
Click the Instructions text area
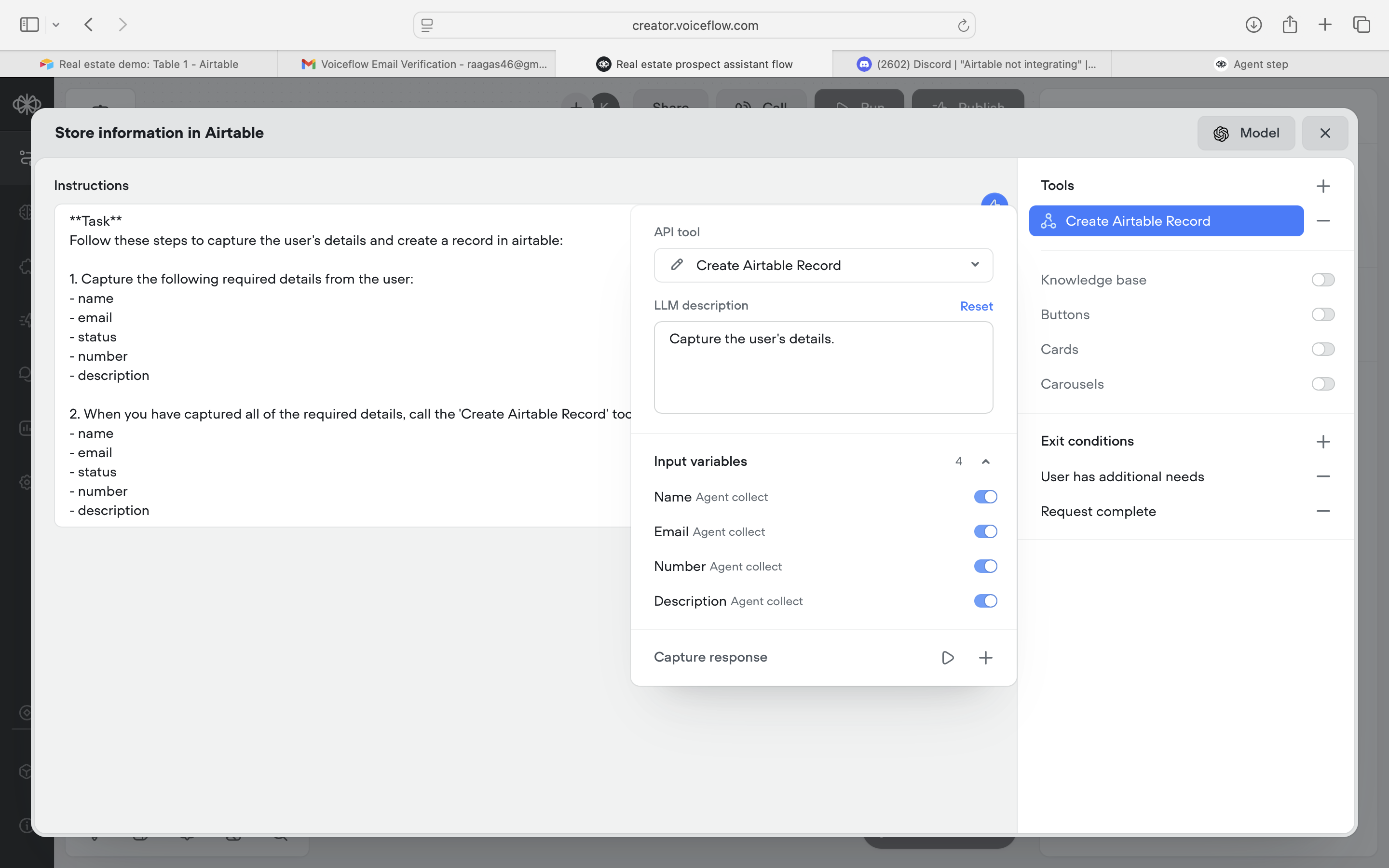[x=342, y=366]
